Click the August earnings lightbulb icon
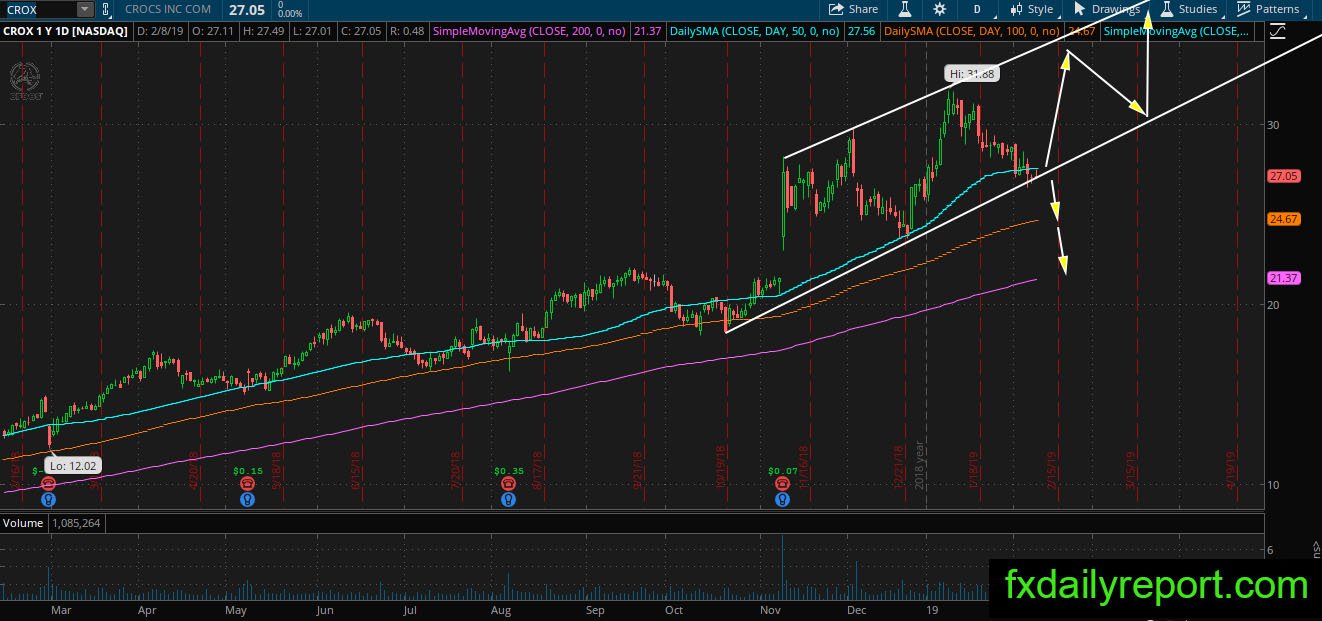Viewport: 1322px width, 621px height. point(509,498)
